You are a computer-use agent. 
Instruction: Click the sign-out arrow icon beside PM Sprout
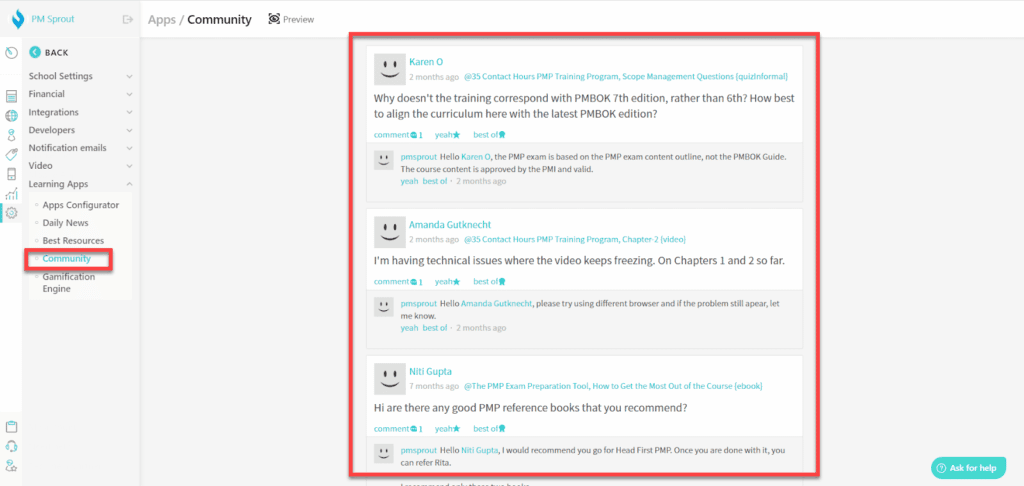click(128, 20)
